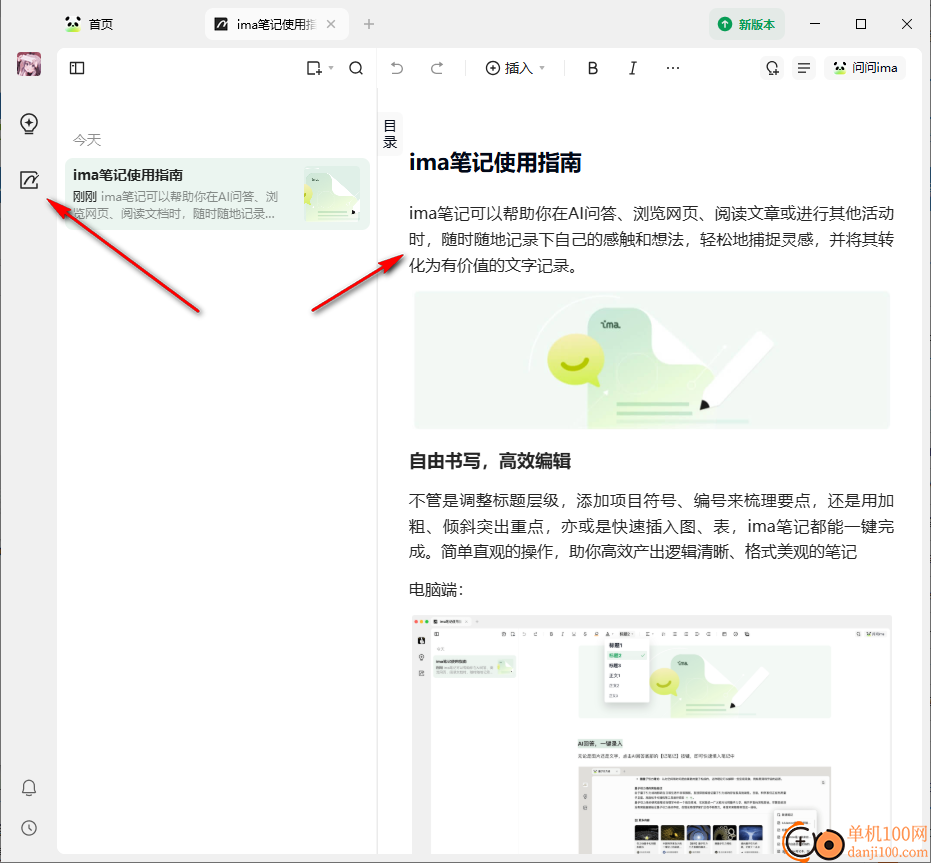Image resolution: width=931 pixels, height=863 pixels.
Task: Open the 插入 insert menu
Action: (x=515, y=68)
